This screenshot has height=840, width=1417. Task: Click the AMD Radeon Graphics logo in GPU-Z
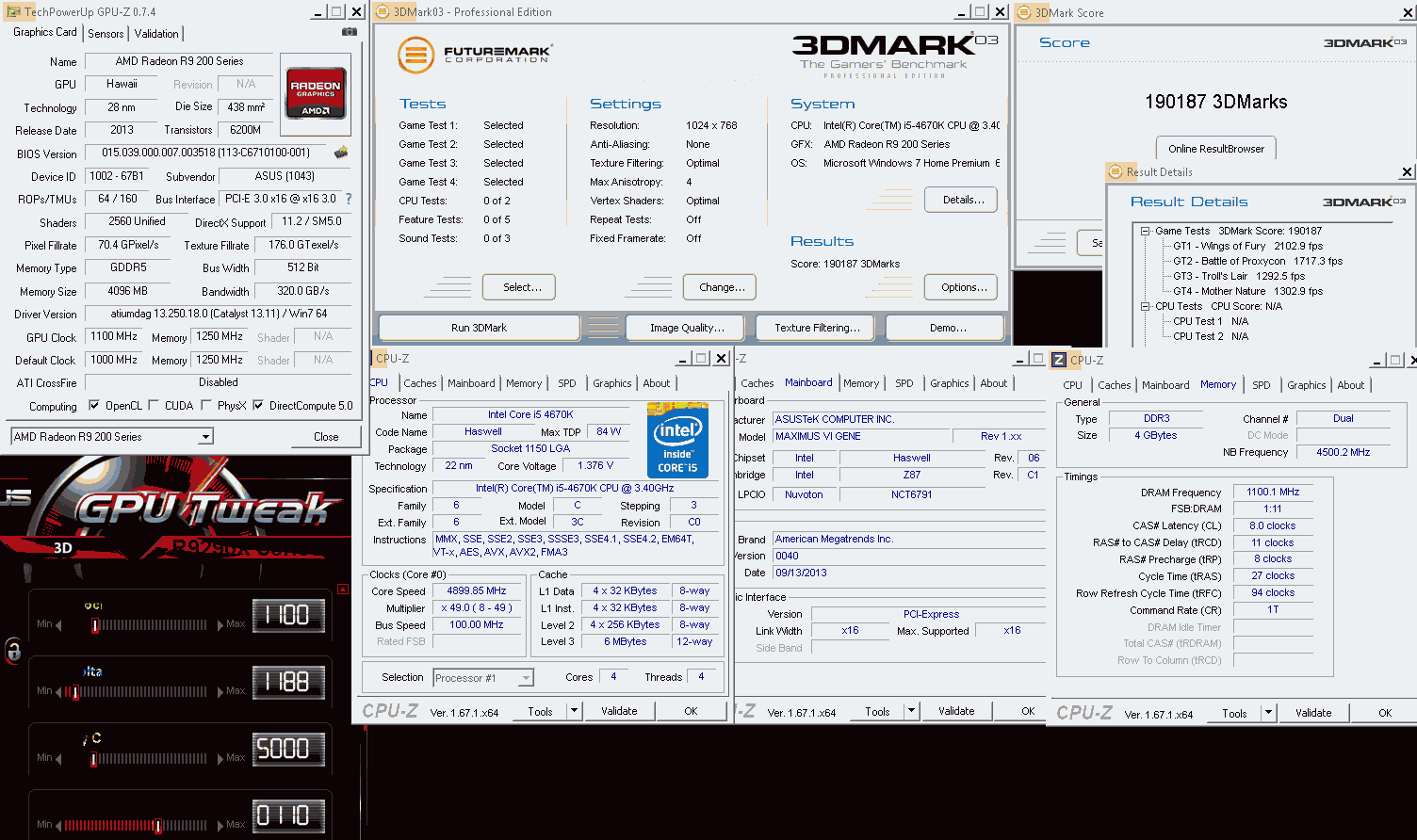316,92
